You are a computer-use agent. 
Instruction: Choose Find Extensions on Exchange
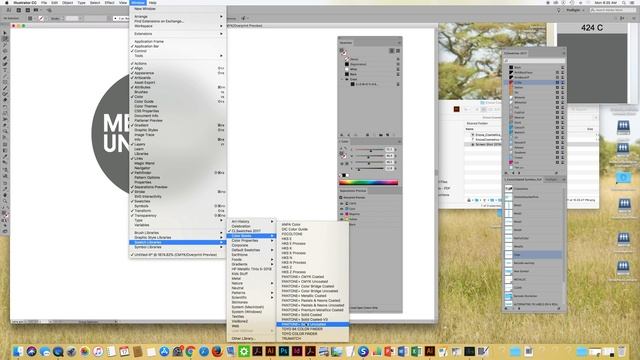click(x=178, y=21)
